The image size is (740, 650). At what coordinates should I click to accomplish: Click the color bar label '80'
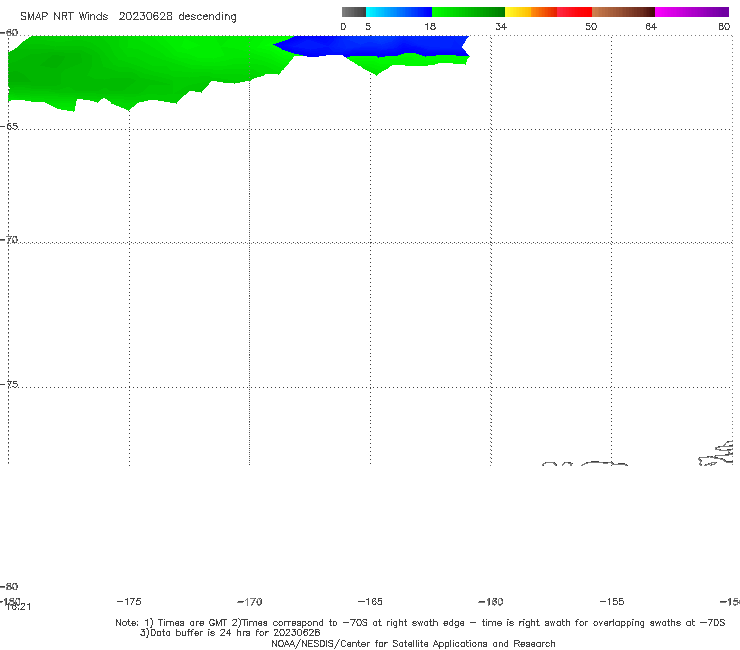tap(724, 26)
